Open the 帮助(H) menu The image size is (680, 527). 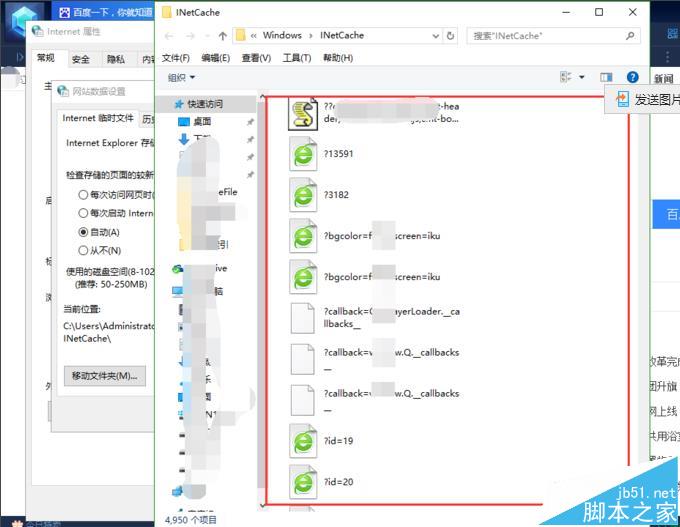pyautogui.click(x=338, y=58)
